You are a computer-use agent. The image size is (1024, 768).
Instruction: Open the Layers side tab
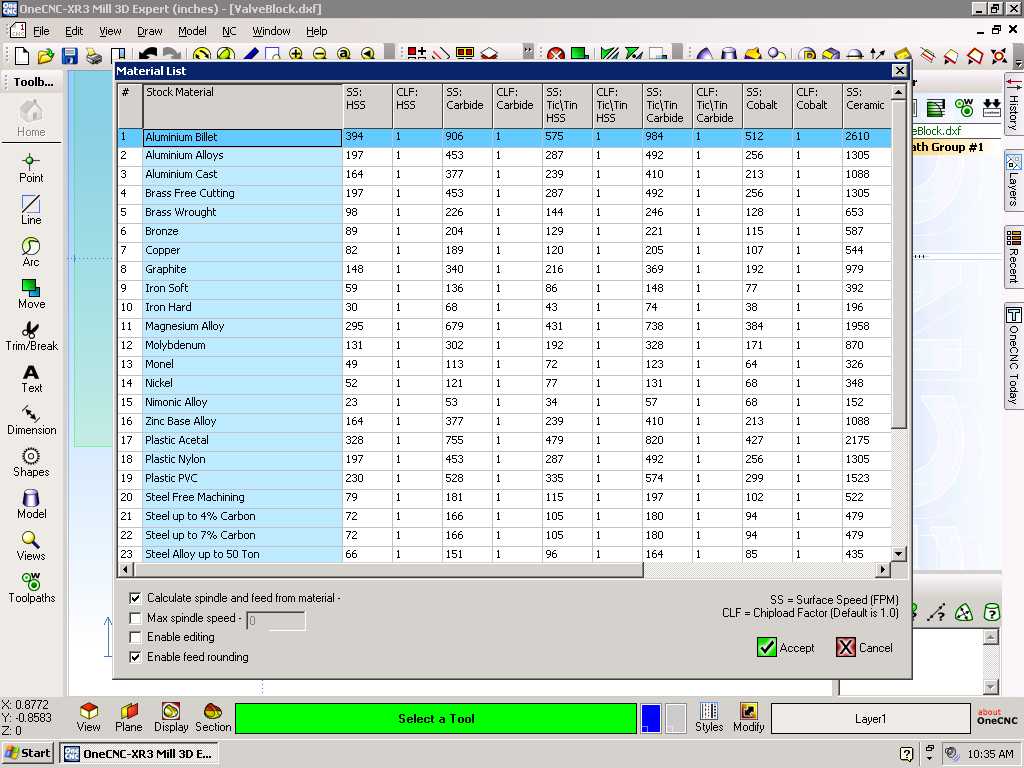(1013, 180)
